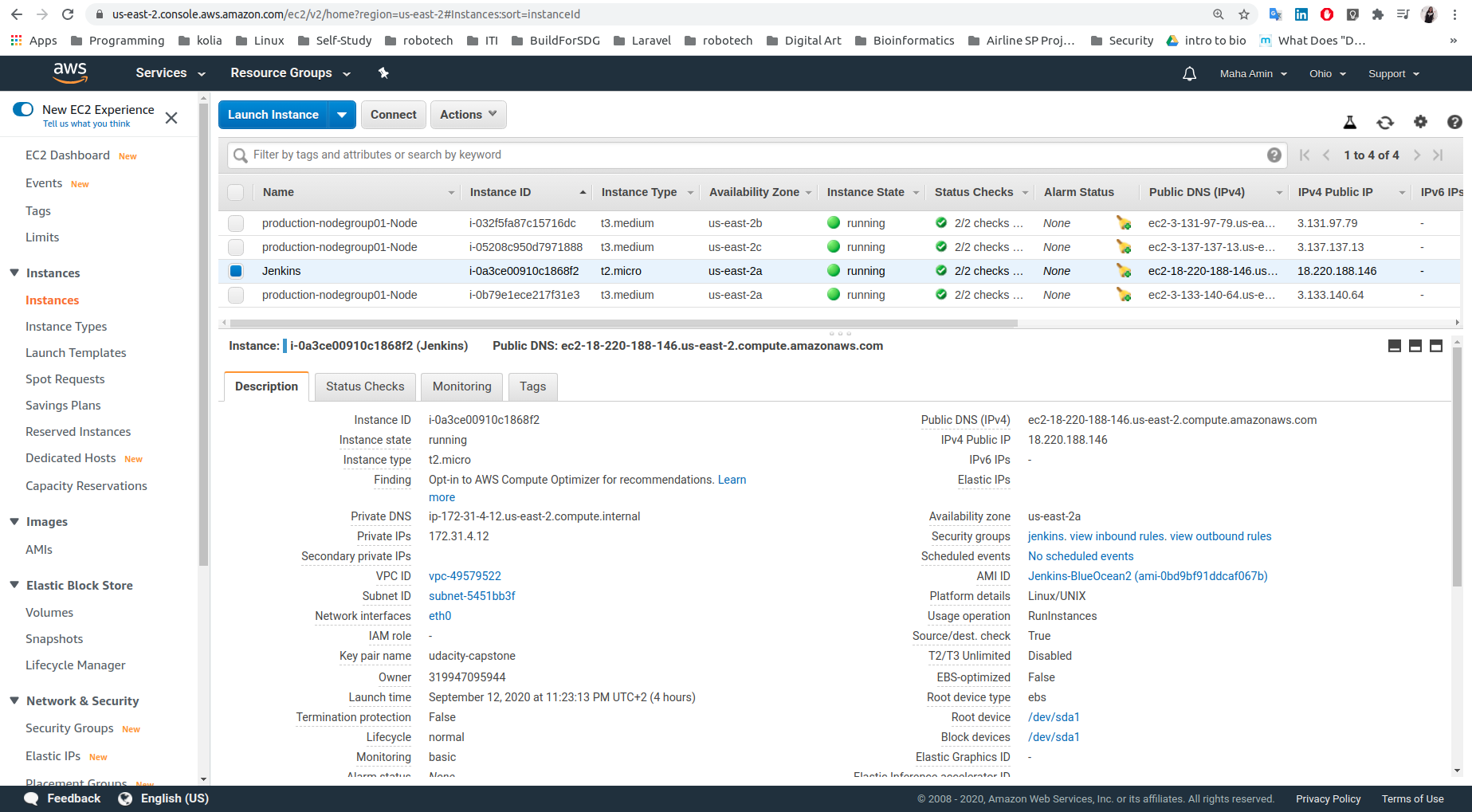The image size is (1472, 812).
Task: Open EC2 Dashboard in sidebar
Action: click(68, 155)
